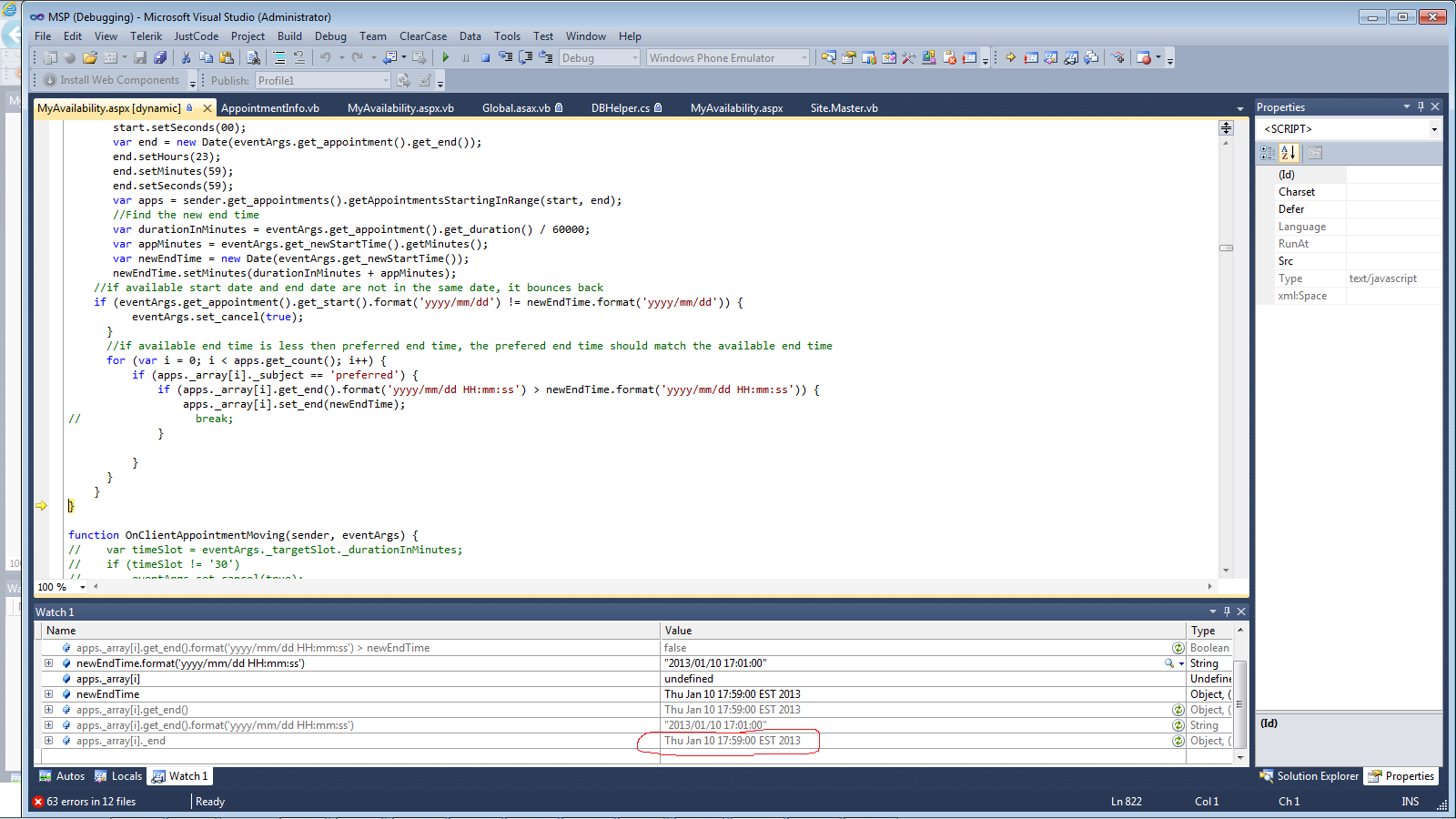Open the Publish Profile1 dropdown

tap(385, 80)
